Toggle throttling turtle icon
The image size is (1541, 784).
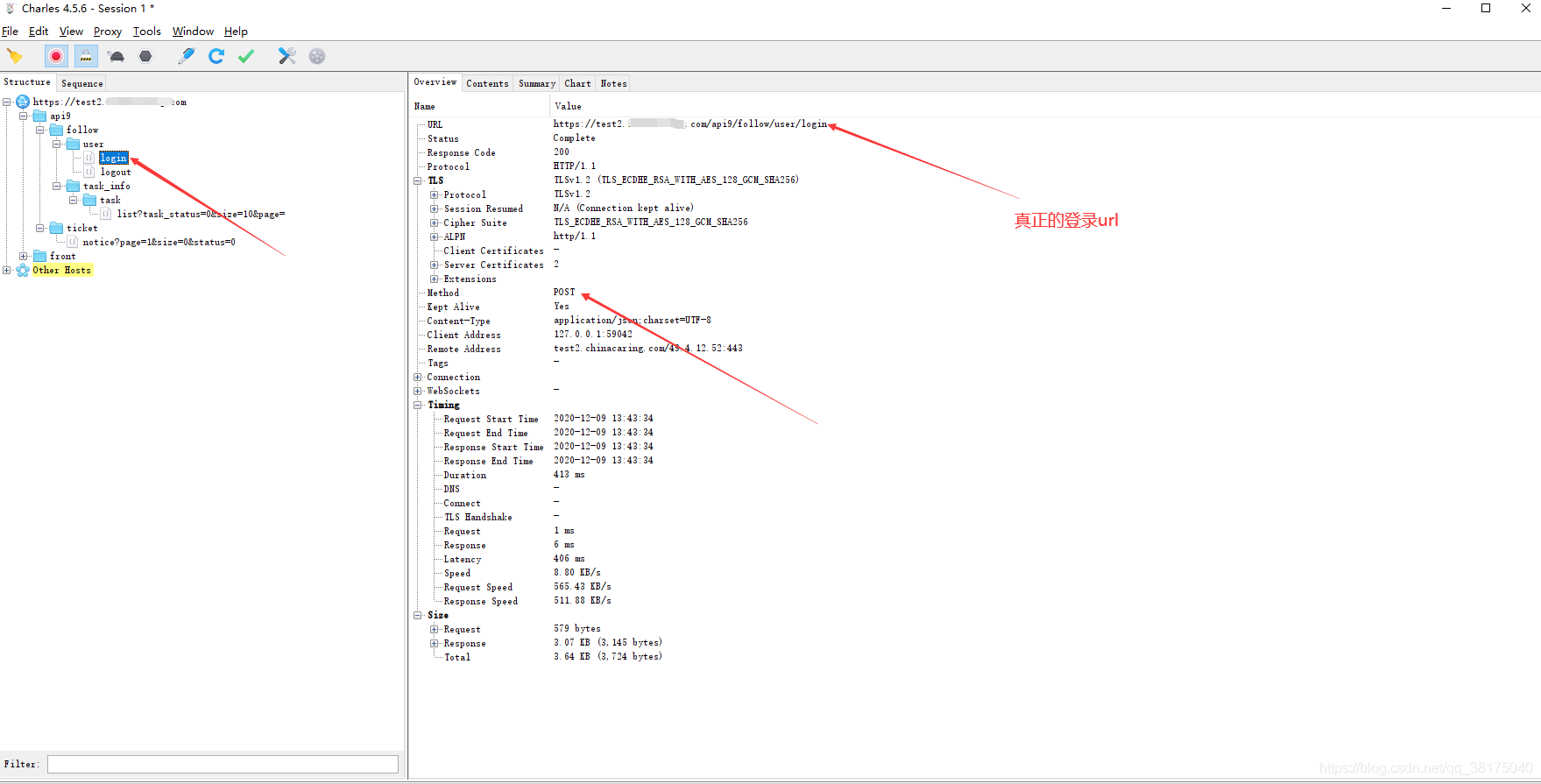pyautogui.click(x=116, y=56)
